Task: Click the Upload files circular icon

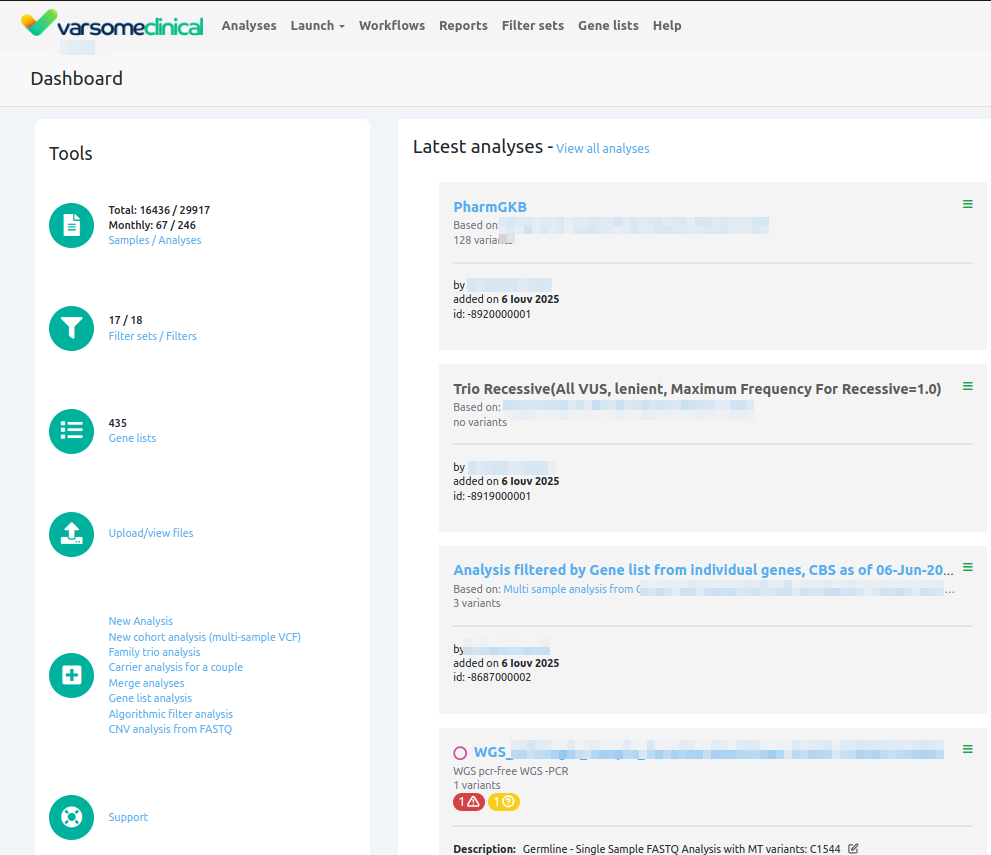Action: 71,533
